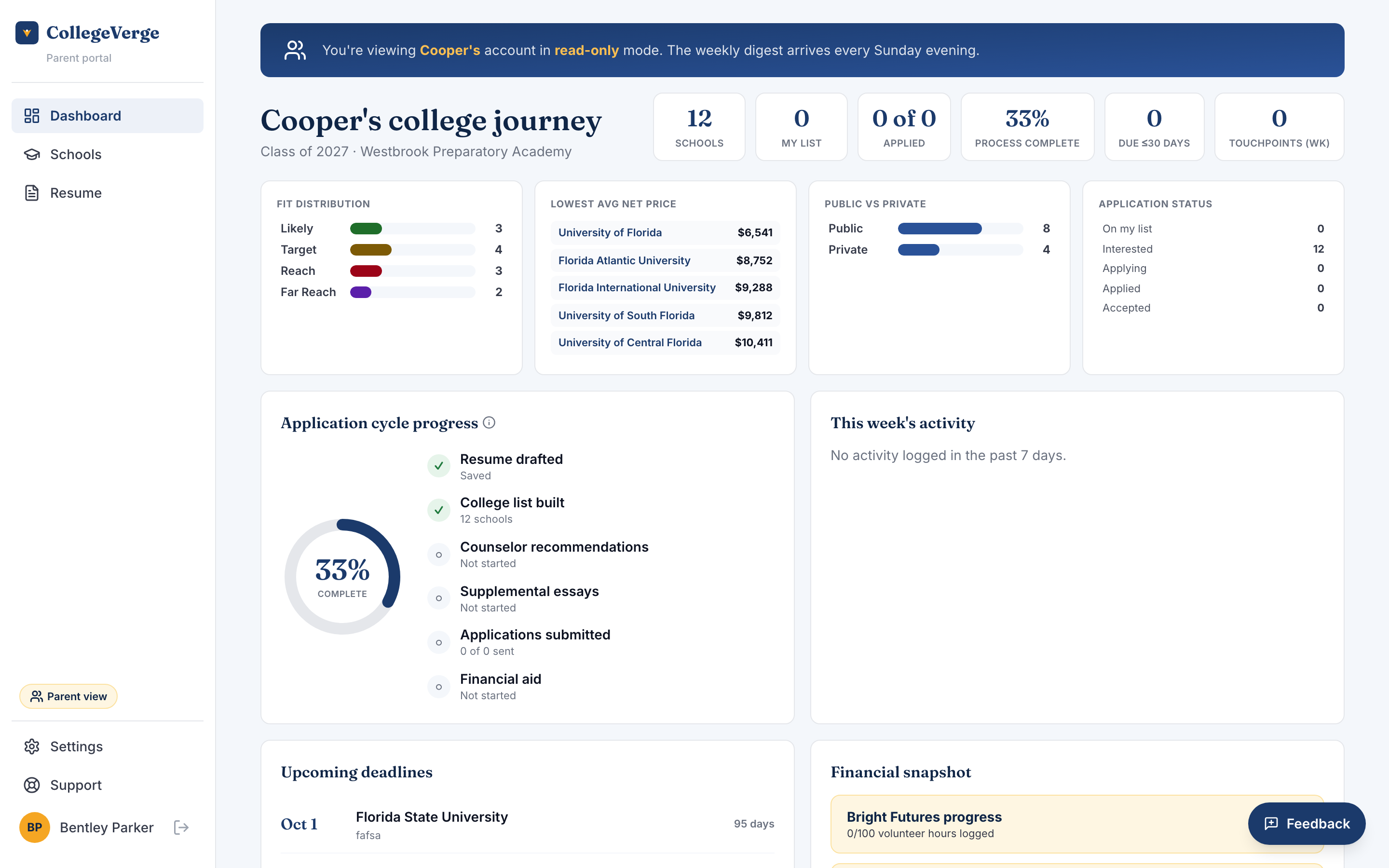
Task: Click "Class of 2027 · Westbrook Preparatory Academy"
Action: 416,151
